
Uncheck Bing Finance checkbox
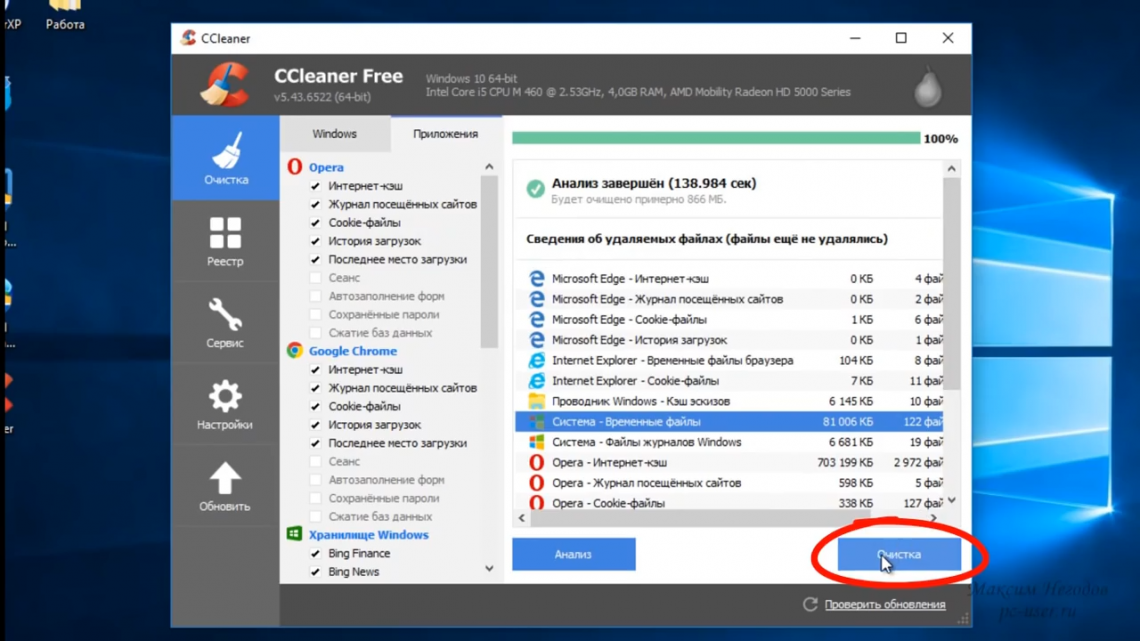[315, 553]
